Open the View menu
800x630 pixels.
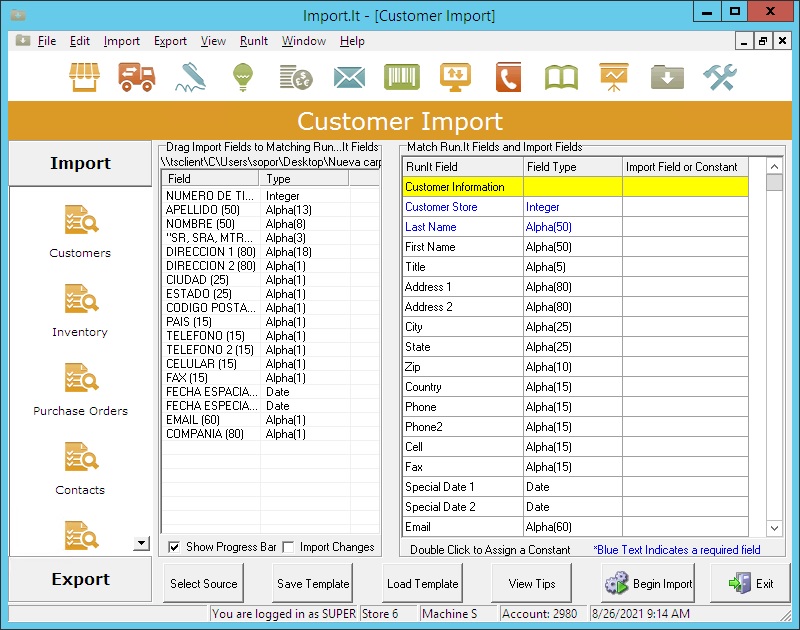pos(213,41)
